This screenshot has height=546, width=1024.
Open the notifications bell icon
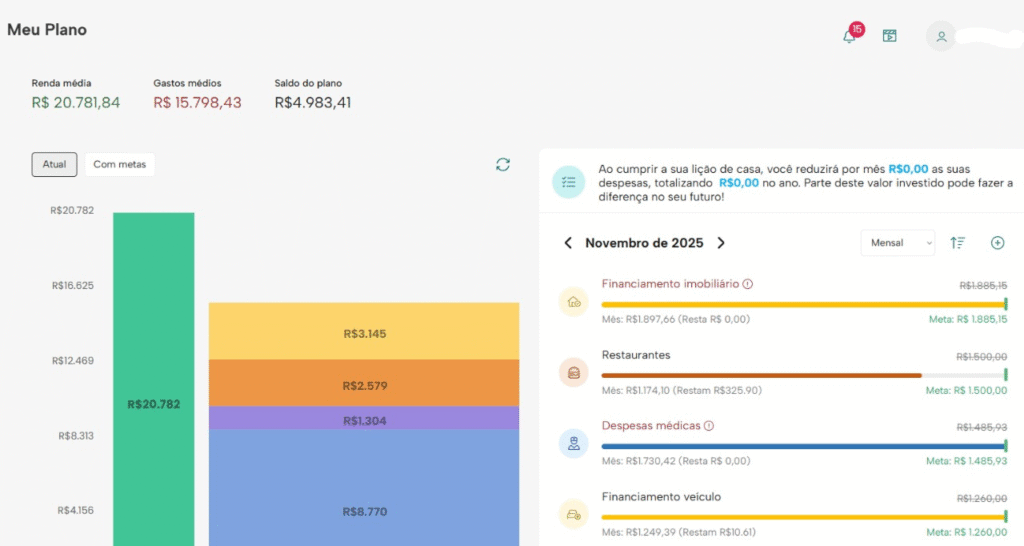coord(849,36)
